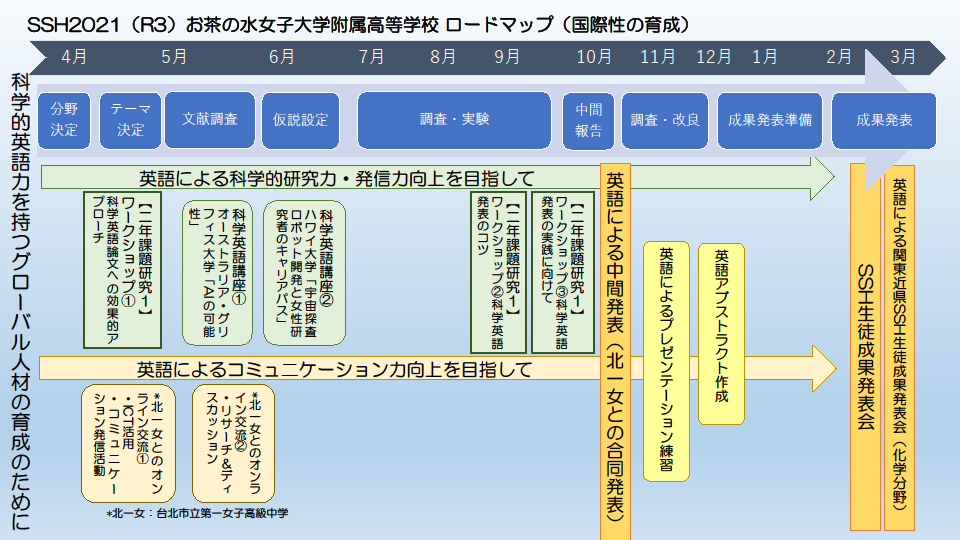The height and width of the screenshot is (540, 960).
Task: Select the ワークショップ① green box
Action: click(x=122, y=270)
